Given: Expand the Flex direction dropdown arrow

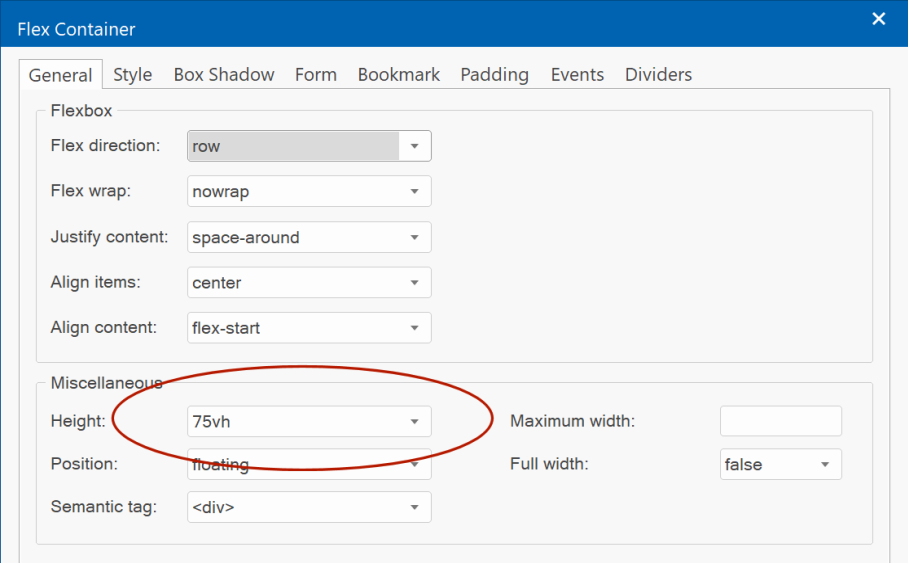Looking at the screenshot, I should point(414,146).
